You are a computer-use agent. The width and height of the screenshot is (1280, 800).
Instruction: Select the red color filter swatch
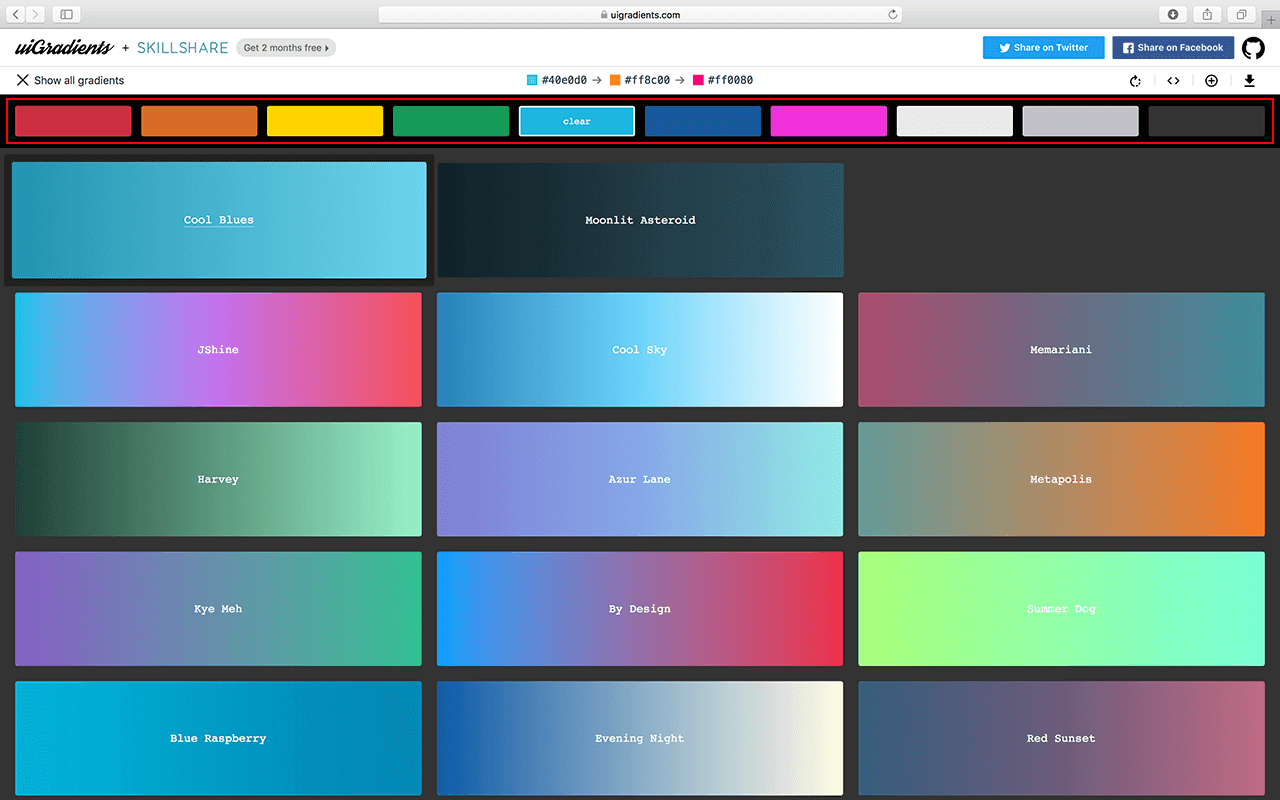pos(73,121)
